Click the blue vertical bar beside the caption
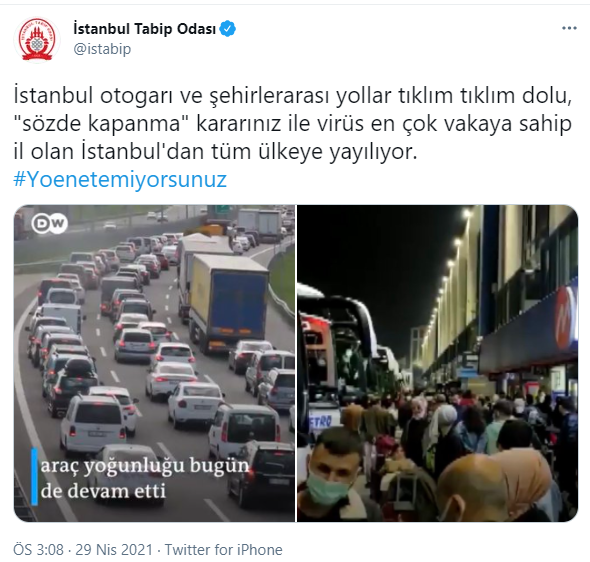The image size is (590, 562). 34,476
